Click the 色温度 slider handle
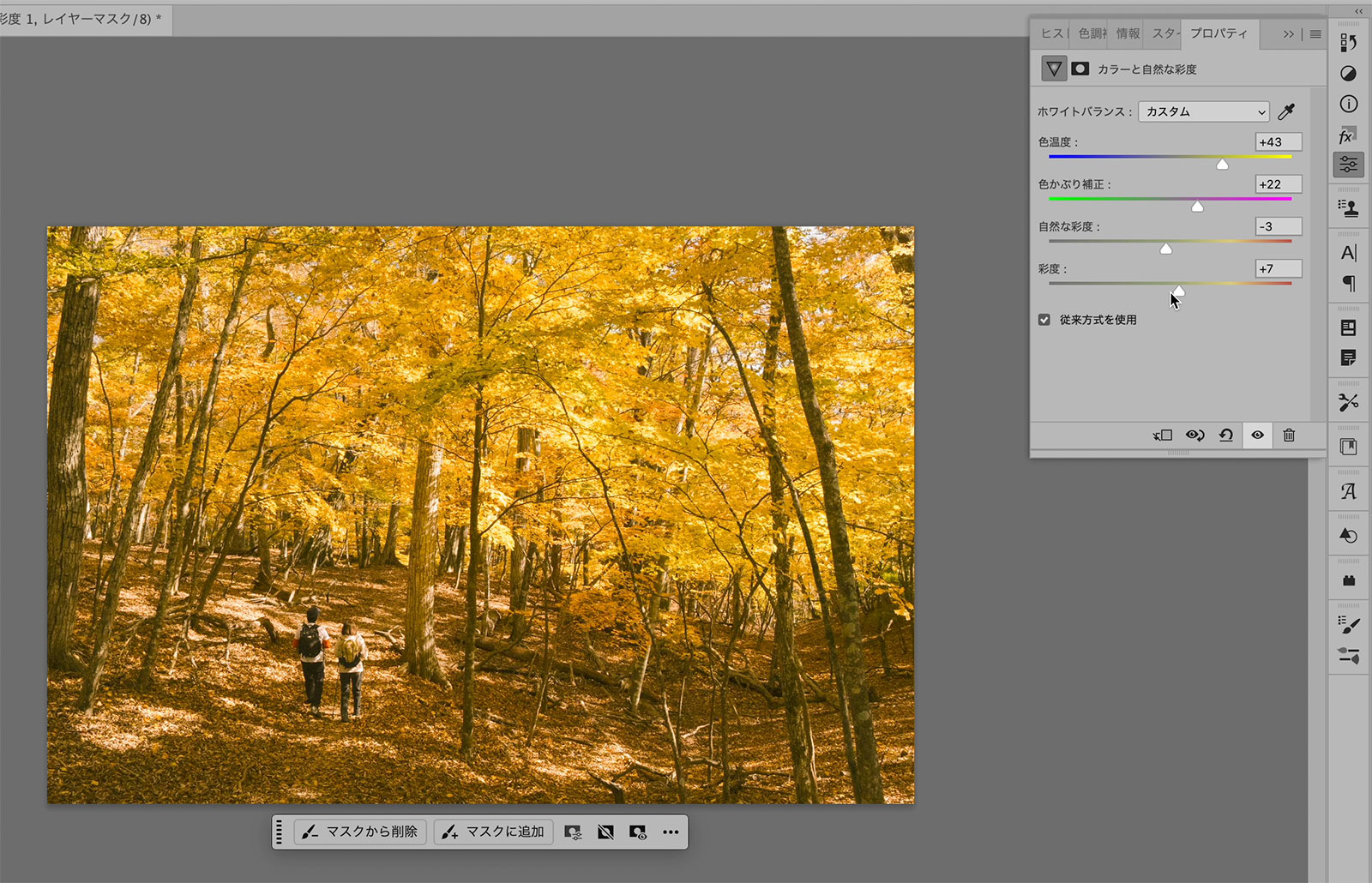Screen dimensions: 1372x883 click(1222, 164)
